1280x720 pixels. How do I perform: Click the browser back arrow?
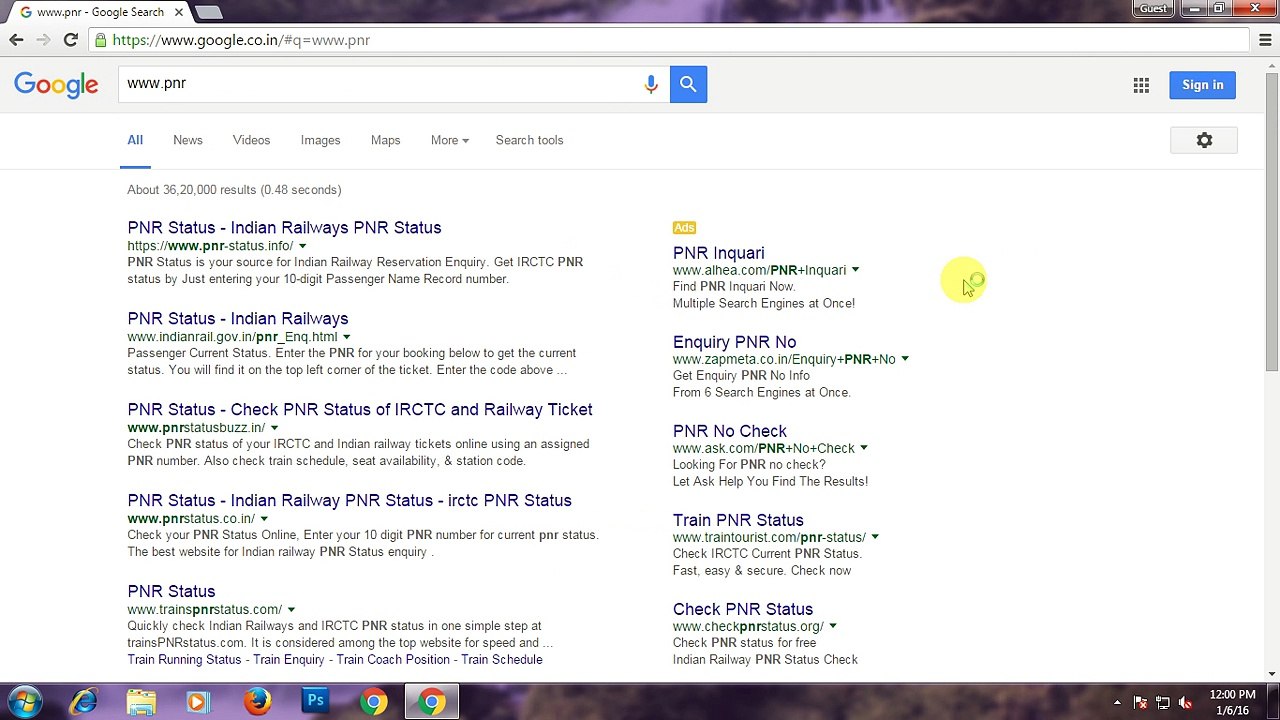16,40
